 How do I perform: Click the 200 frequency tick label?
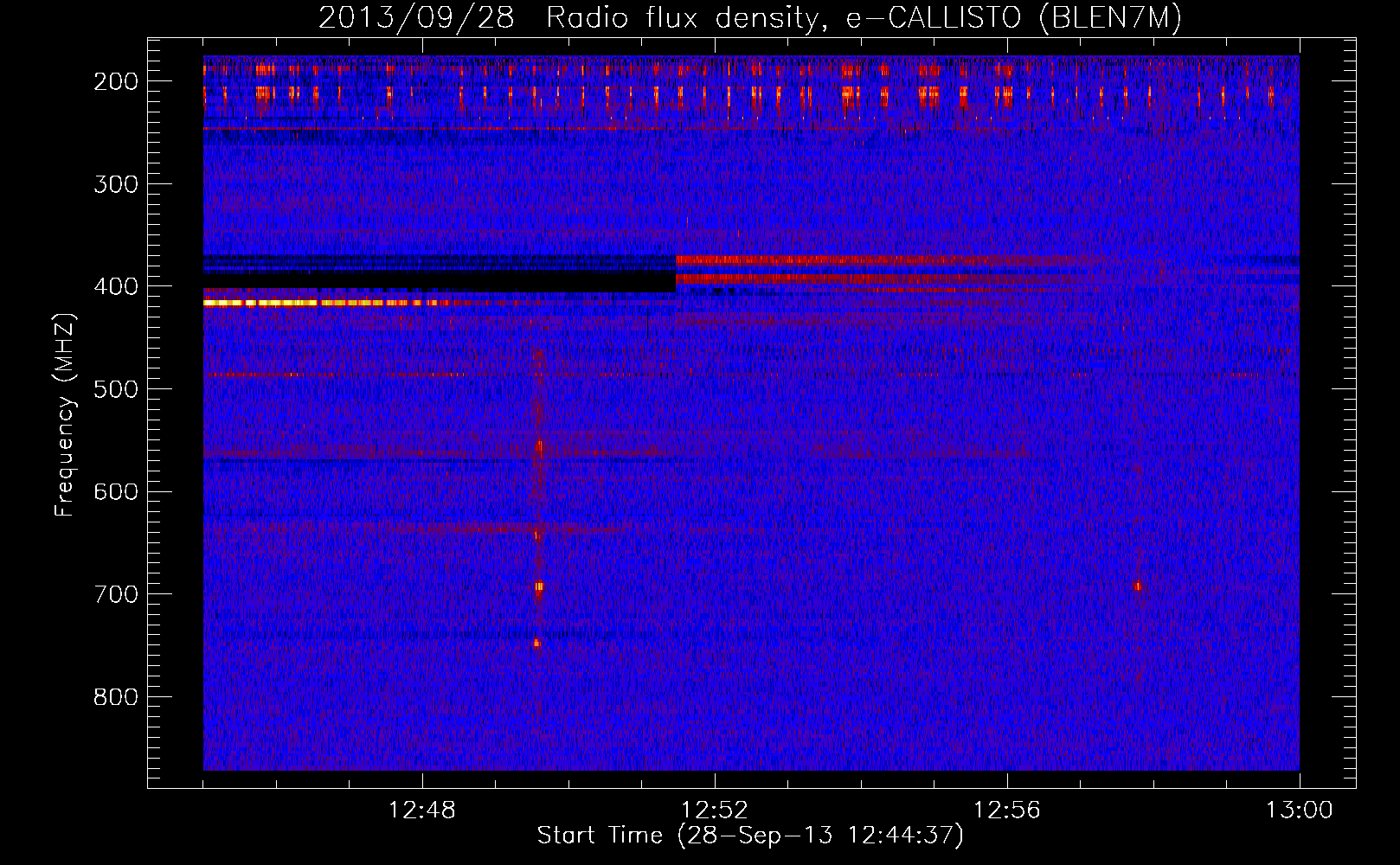[x=115, y=81]
